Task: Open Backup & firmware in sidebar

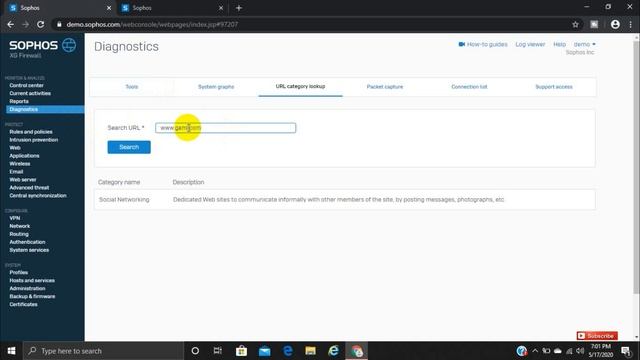Action: point(32,296)
